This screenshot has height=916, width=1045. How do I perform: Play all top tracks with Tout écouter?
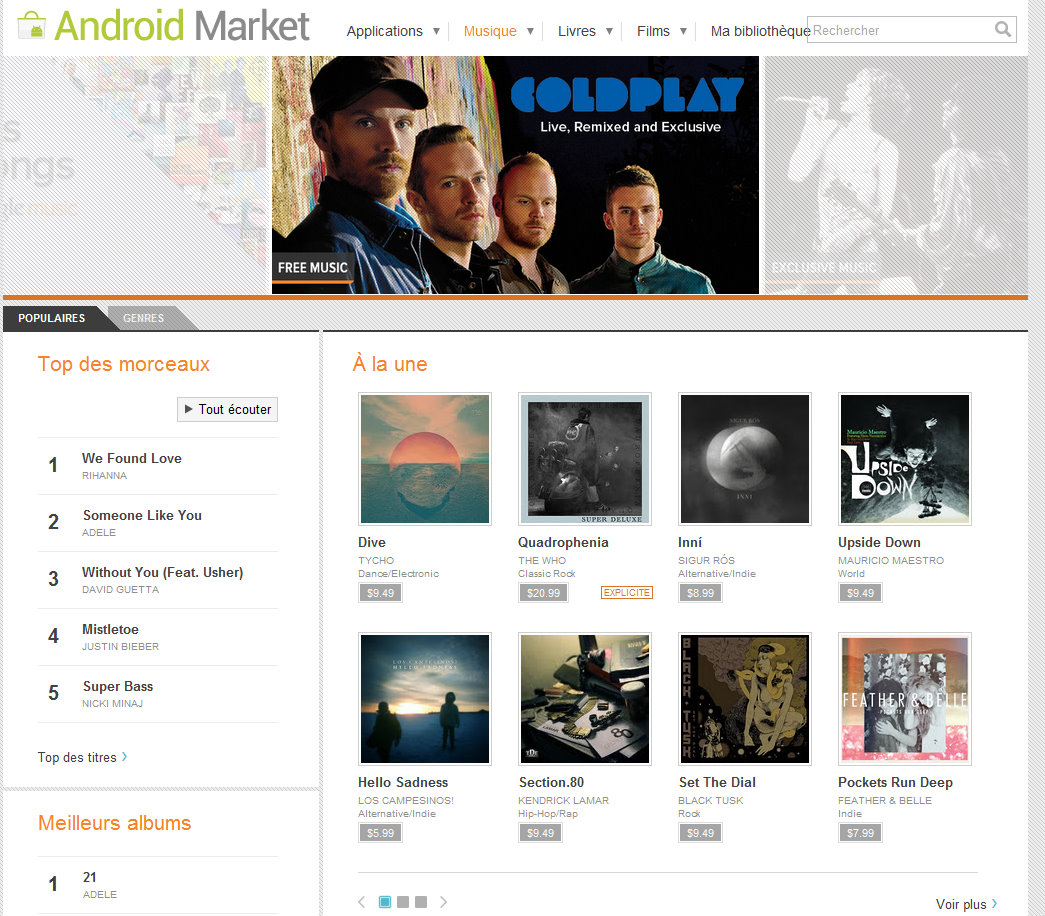click(227, 409)
